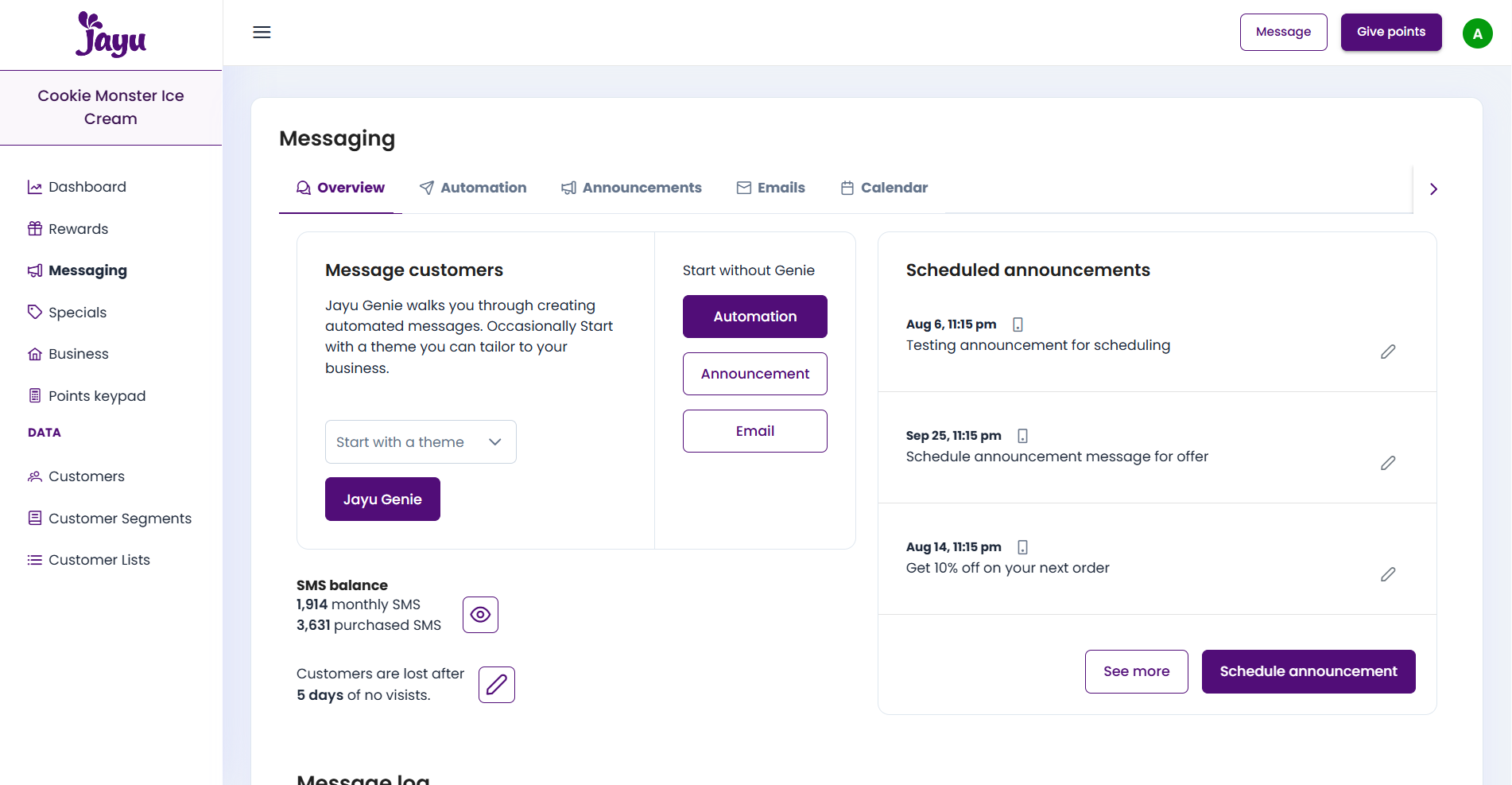The image size is (1512, 785).
Task: Open Rewards from the sidebar
Action: click(78, 229)
